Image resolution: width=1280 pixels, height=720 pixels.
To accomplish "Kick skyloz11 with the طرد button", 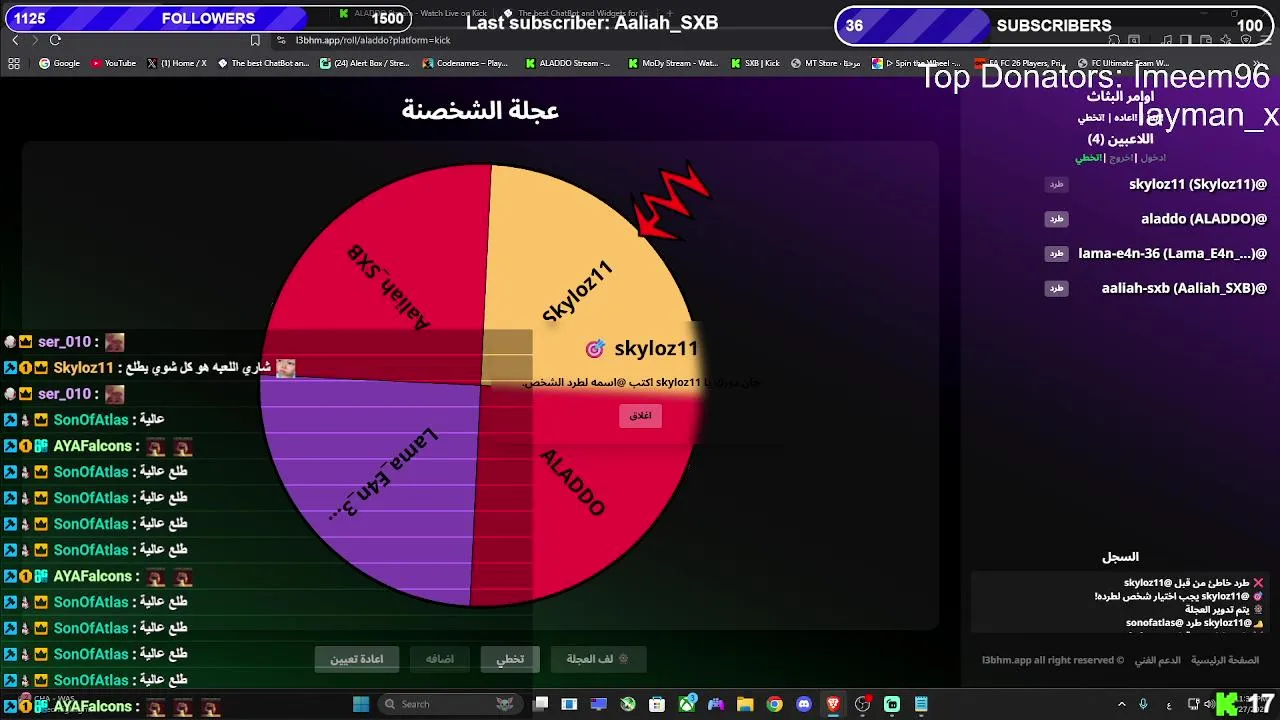I will [1057, 184].
